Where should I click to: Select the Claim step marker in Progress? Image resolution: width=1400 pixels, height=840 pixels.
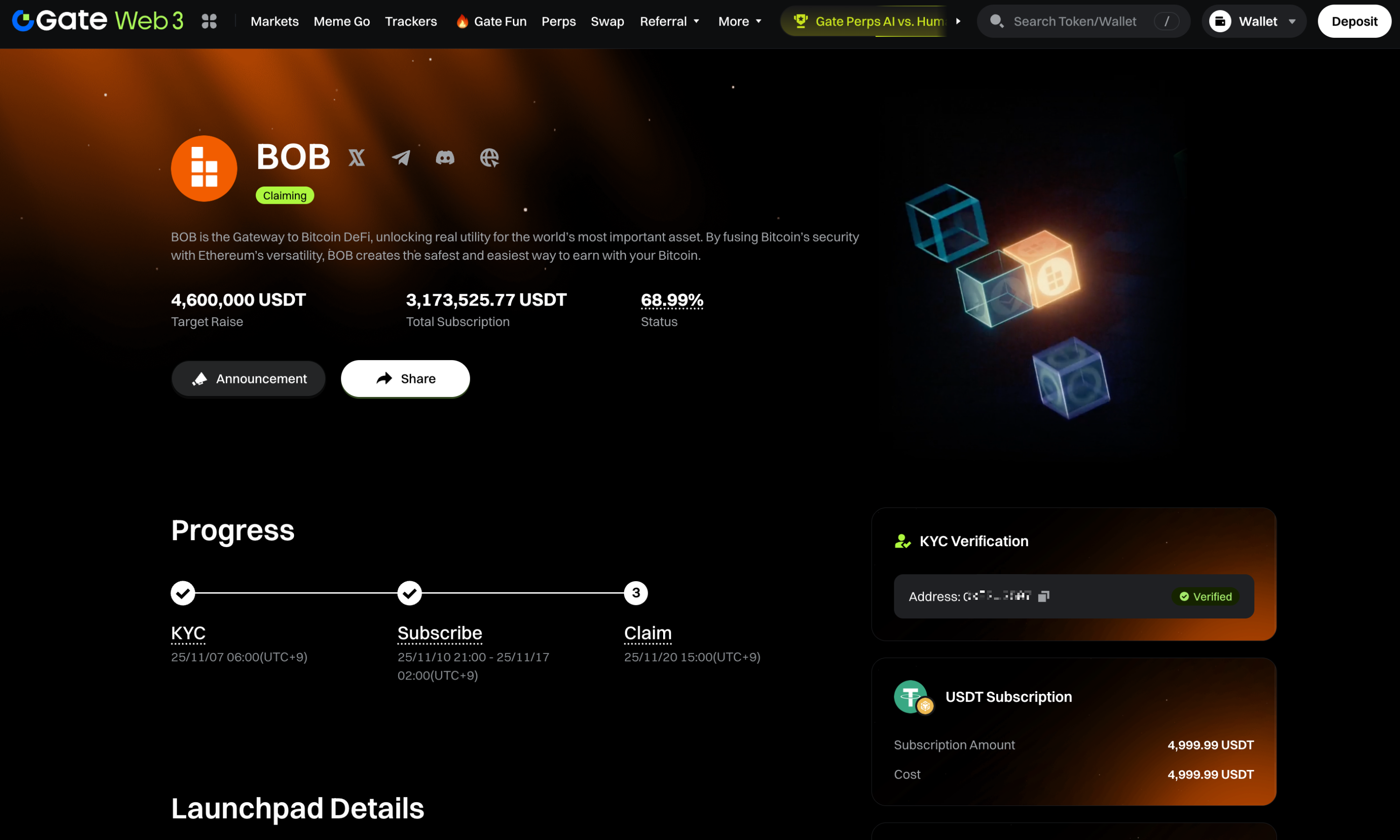[x=636, y=593]
